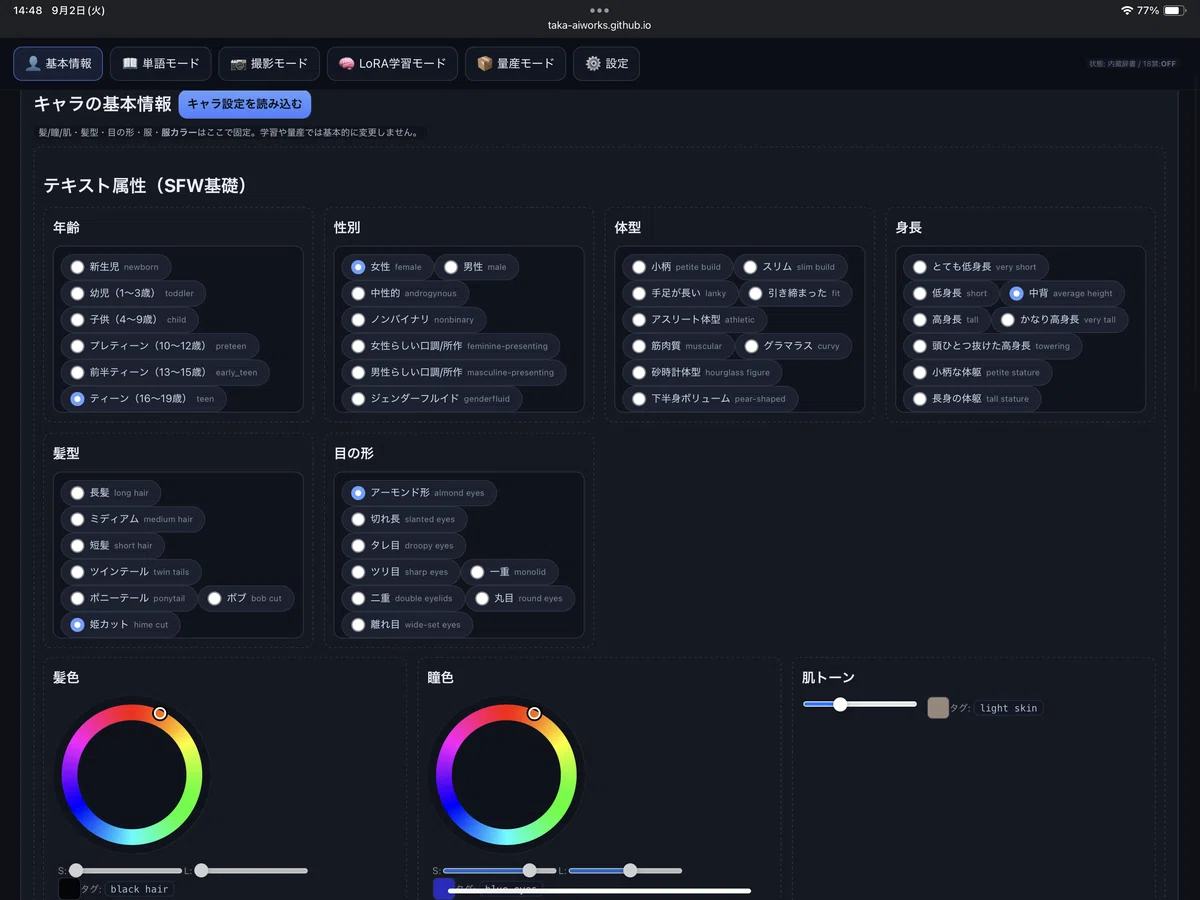Select 男性 male gender option
Image resolution: width=1200 pixels, height=900 pixels.
(476, 267)
